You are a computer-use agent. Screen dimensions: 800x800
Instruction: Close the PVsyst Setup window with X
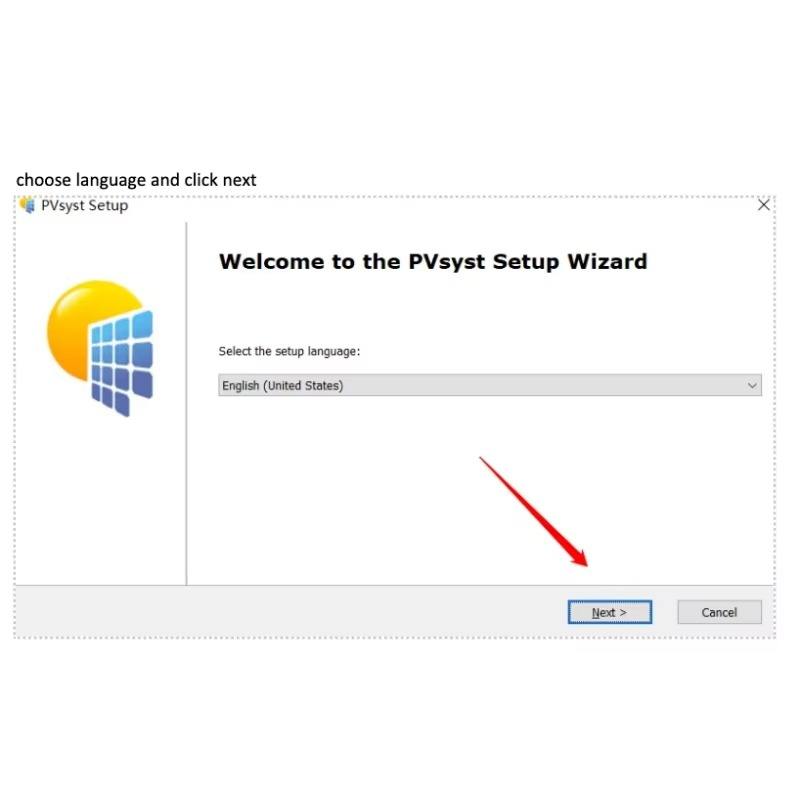tap(763, 205)
